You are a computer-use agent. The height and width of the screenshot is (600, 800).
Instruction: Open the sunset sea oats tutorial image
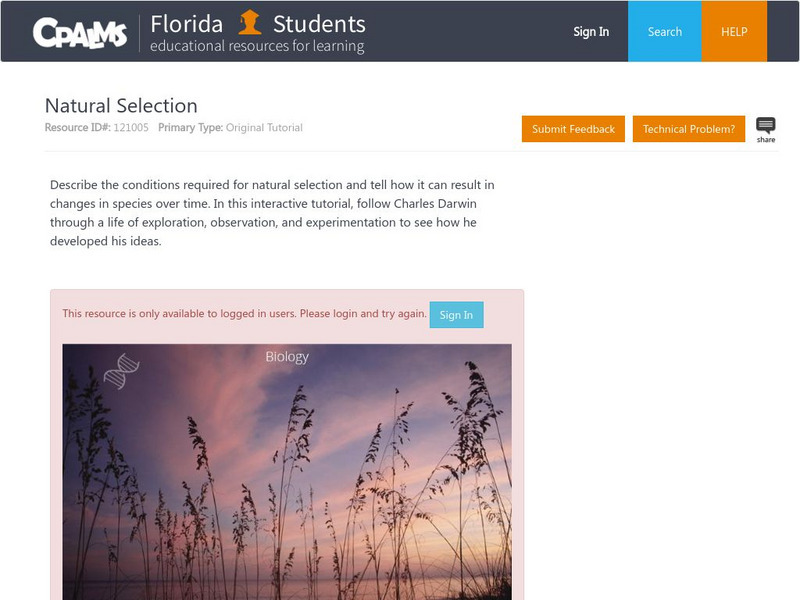click(287, 480)
